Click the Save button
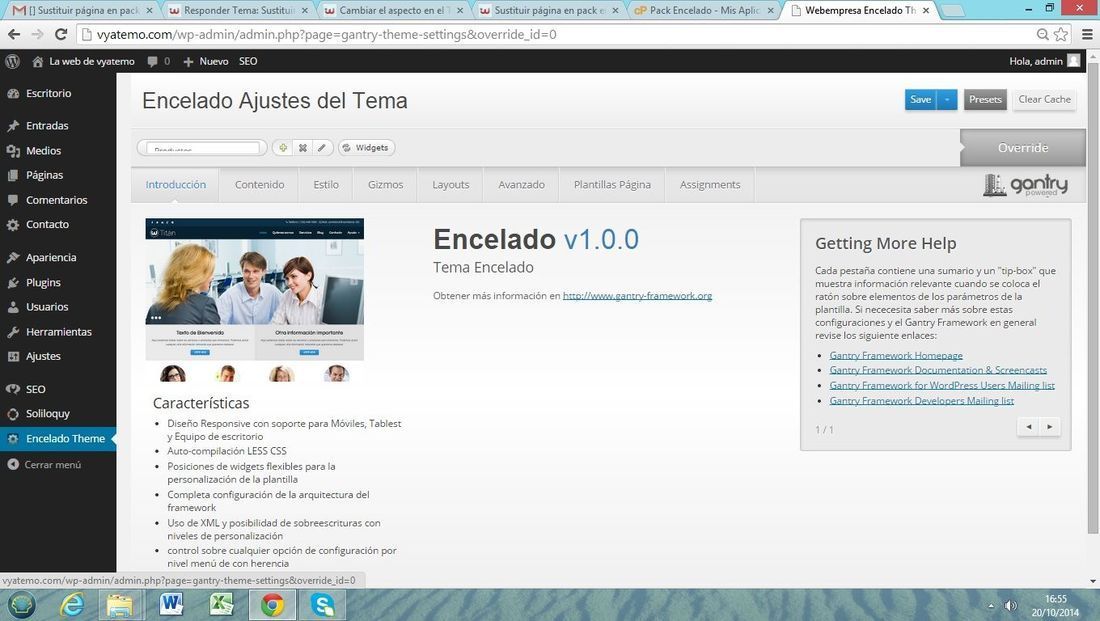The height and width of the screenshot is (621, 1100). click(920, 100)
